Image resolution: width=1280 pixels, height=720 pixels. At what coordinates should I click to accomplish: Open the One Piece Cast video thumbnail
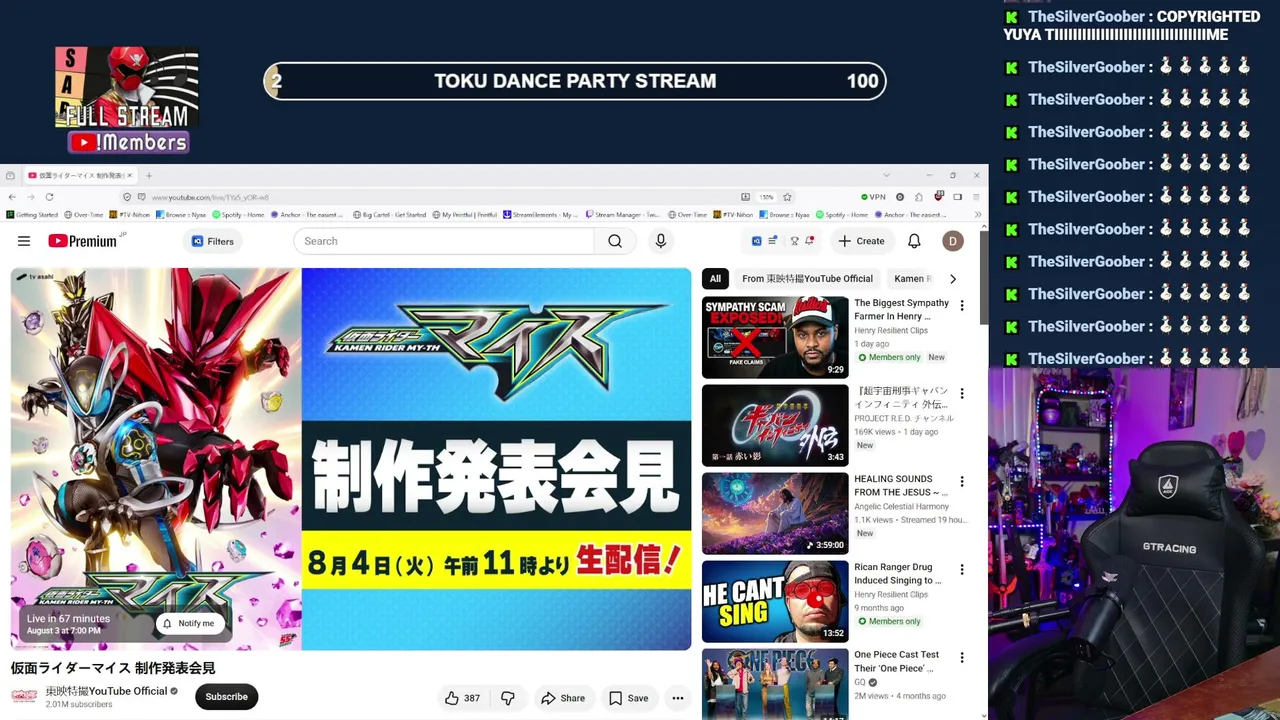pyautogui.click(x=775, y=684)
